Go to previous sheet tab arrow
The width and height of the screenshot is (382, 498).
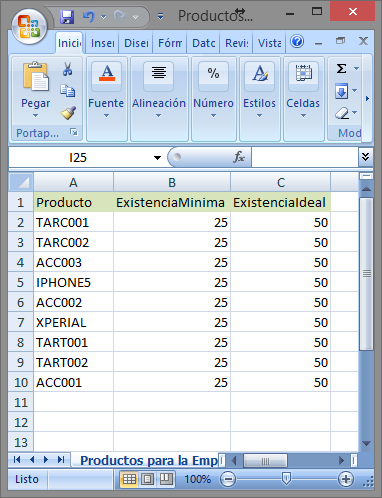tap(32, 460)
